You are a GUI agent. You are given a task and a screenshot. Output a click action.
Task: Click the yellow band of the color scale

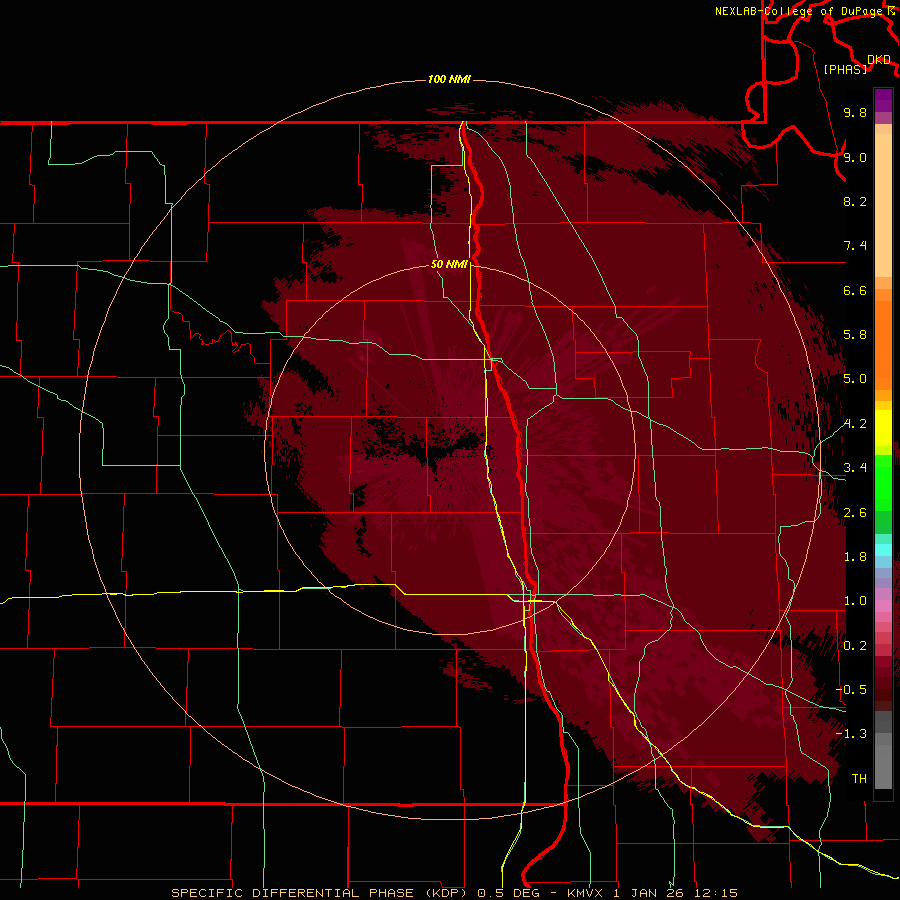pyautogui.click(x=883, y=428)
